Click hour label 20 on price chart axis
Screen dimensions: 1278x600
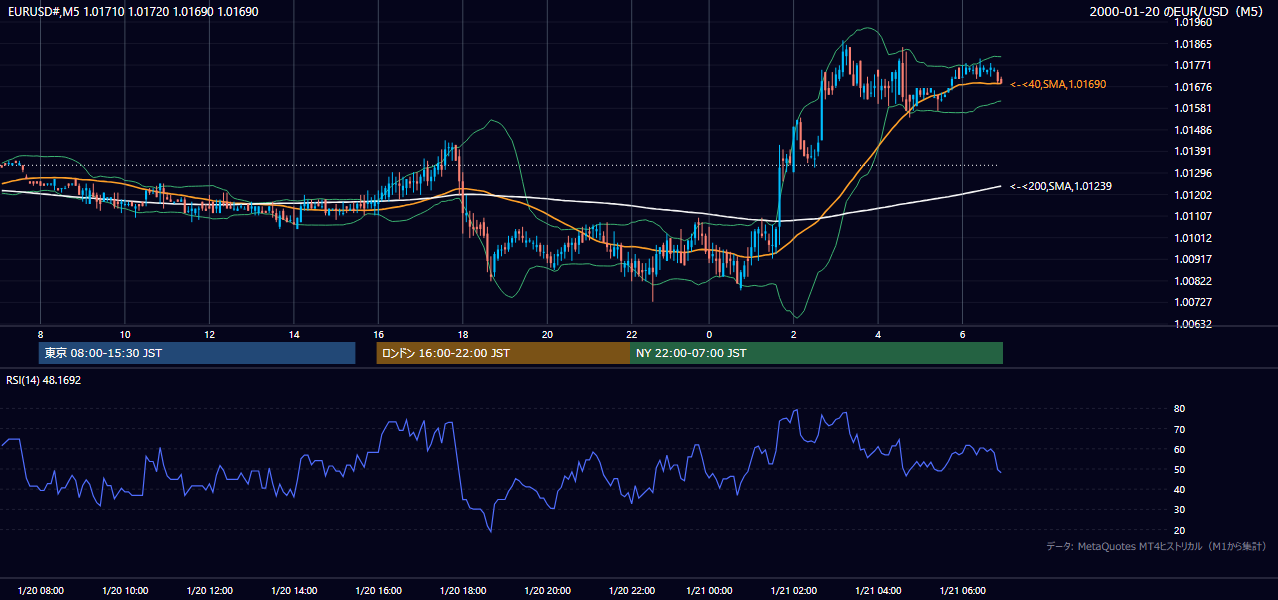(547, 334)
